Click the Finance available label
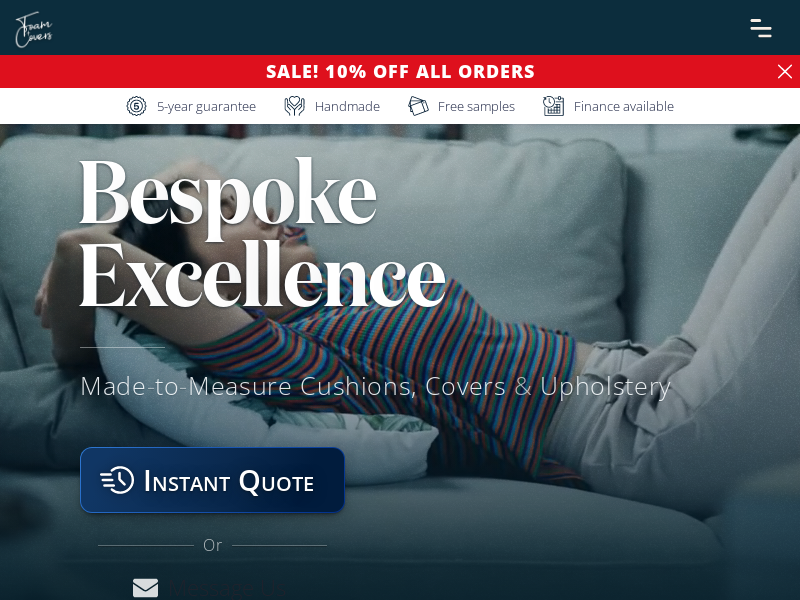This screenshot has width=800, height=600. coord(623,107)
